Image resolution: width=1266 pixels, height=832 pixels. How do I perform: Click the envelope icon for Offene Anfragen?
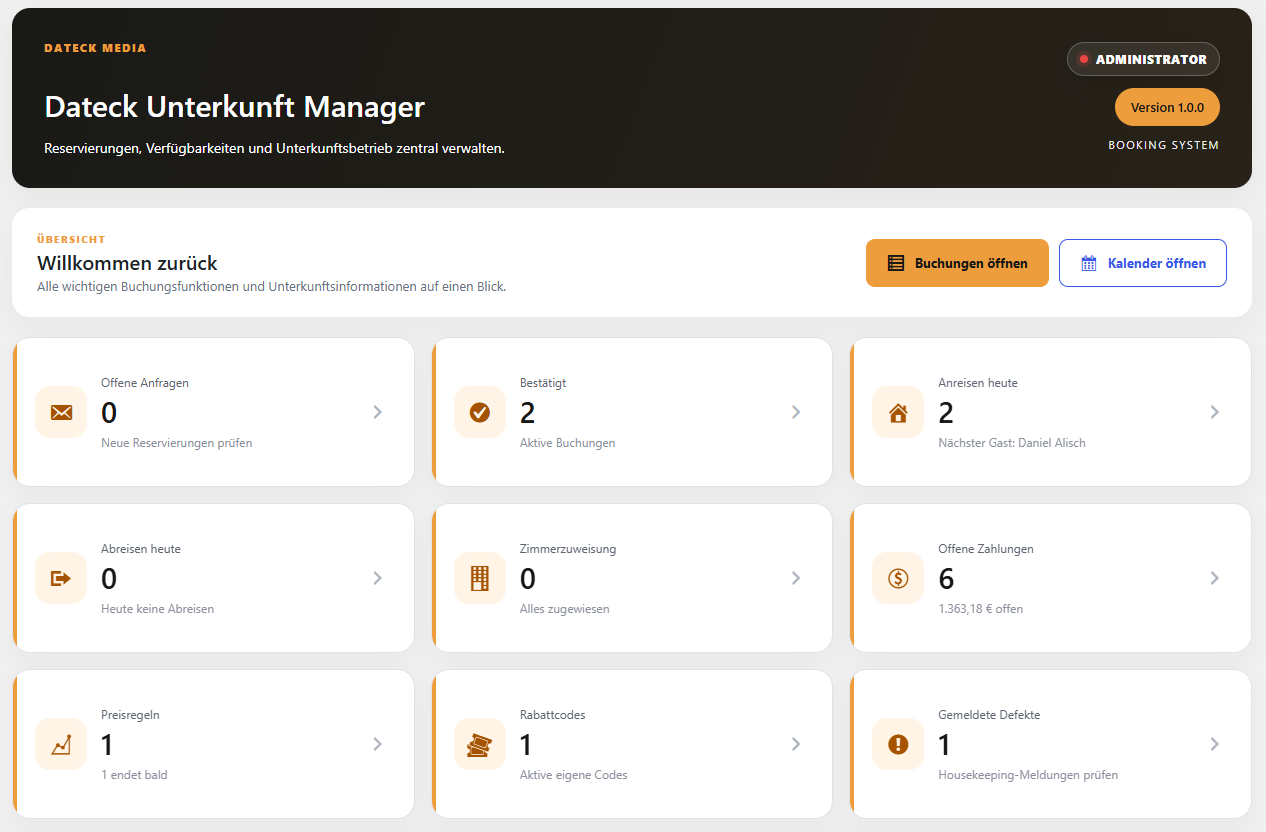(x=61, y=412)
